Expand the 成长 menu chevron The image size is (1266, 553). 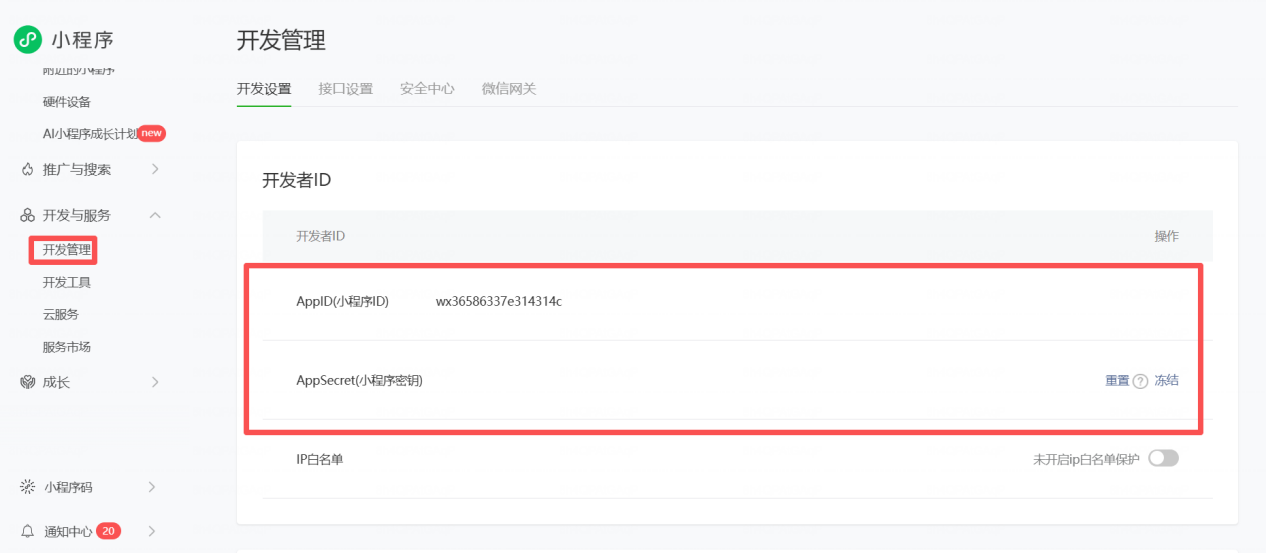(155, 382)
